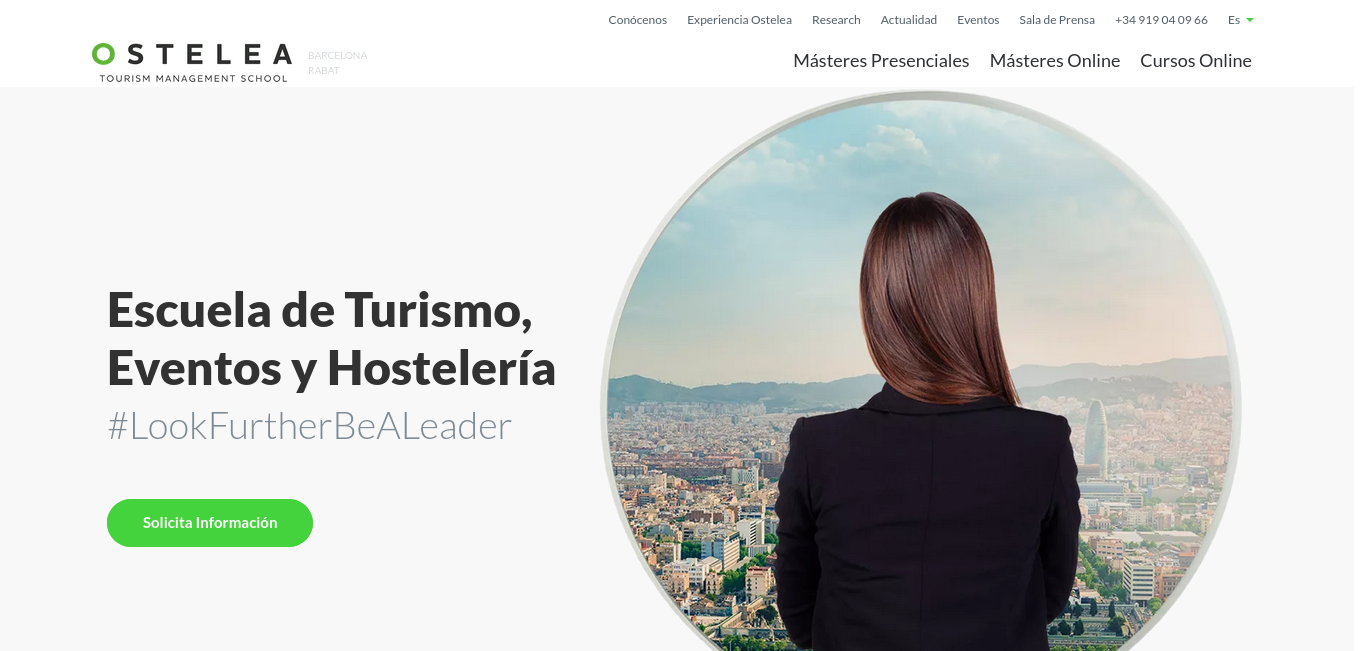Go to Sala de Prensa
This screenshot has width=1366, height=651.
(1057, 20)
